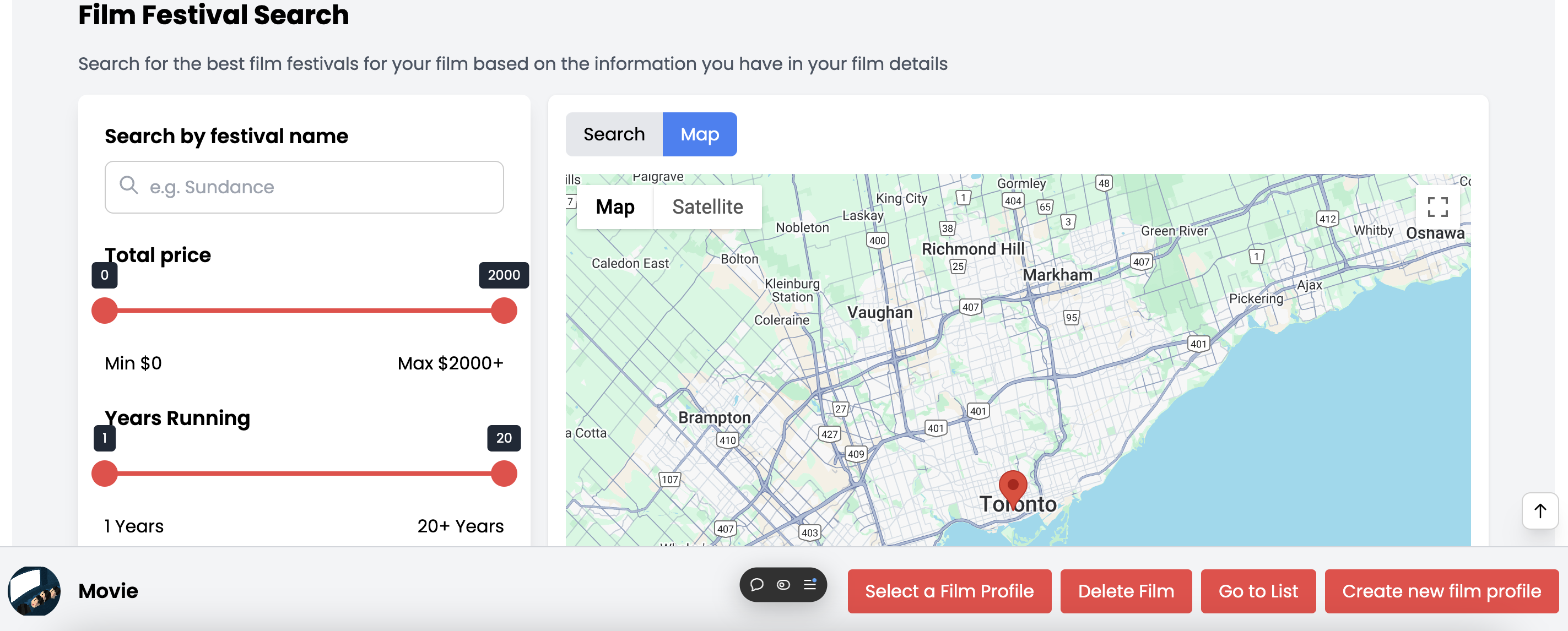Click the 'Laskay' map label
Screen dimensions: 1568x631
(863, 215)
